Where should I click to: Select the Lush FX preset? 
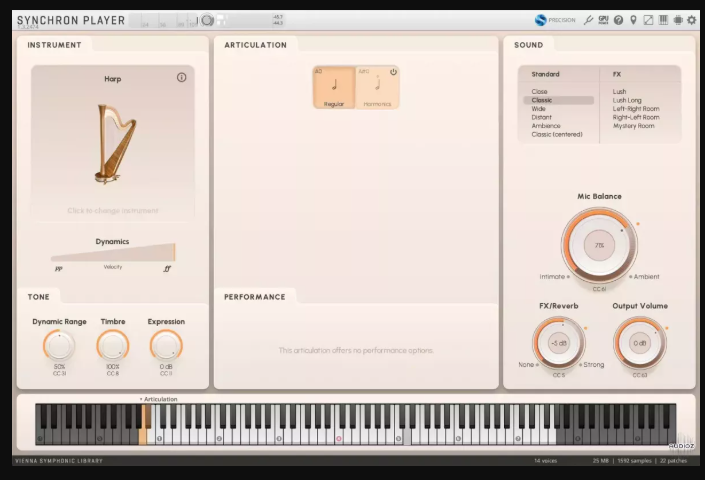[619, 92]
